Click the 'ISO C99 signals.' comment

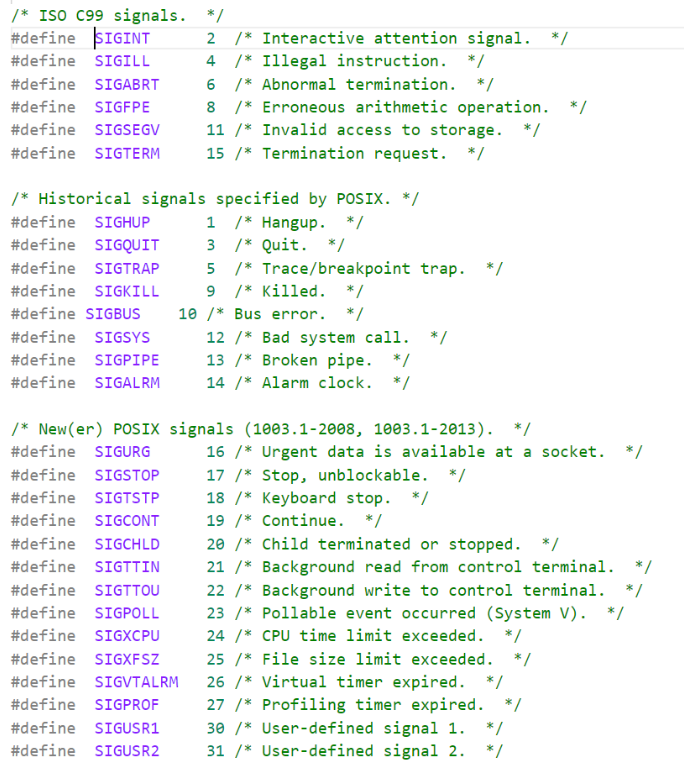coord(117,16)
